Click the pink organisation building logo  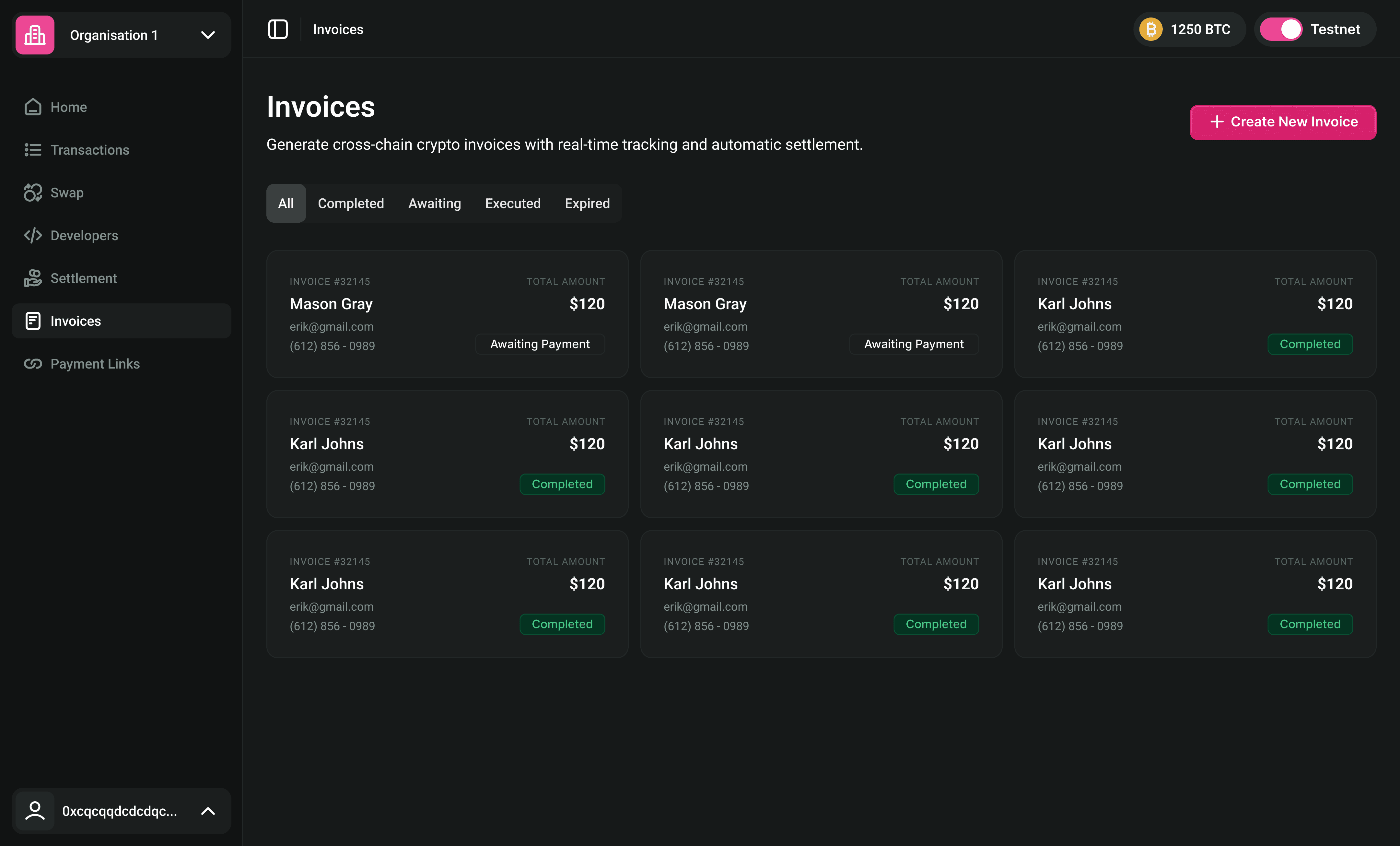[35, 35]
